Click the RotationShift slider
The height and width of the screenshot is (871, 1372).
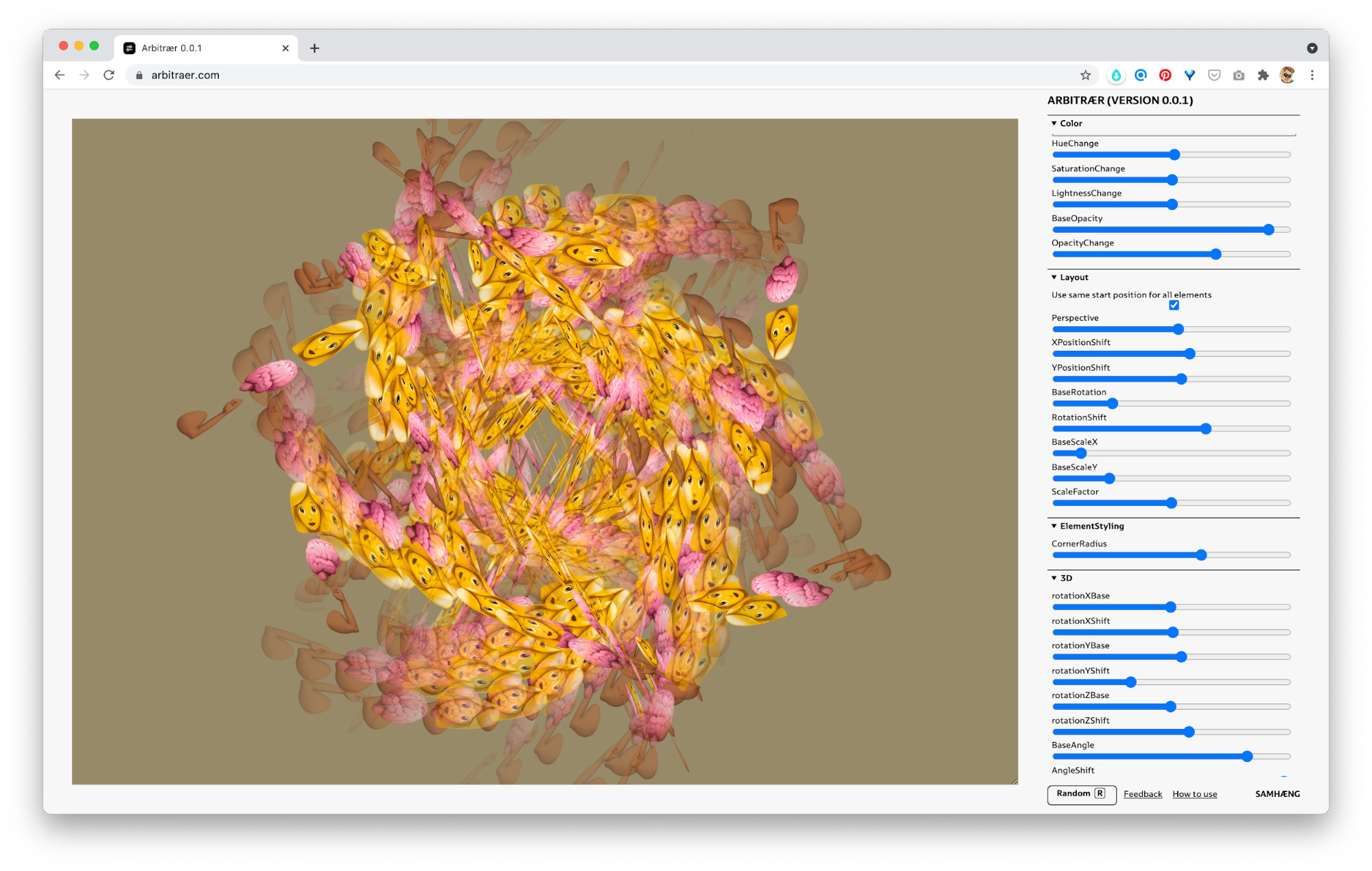click(x=1171, y=429)
